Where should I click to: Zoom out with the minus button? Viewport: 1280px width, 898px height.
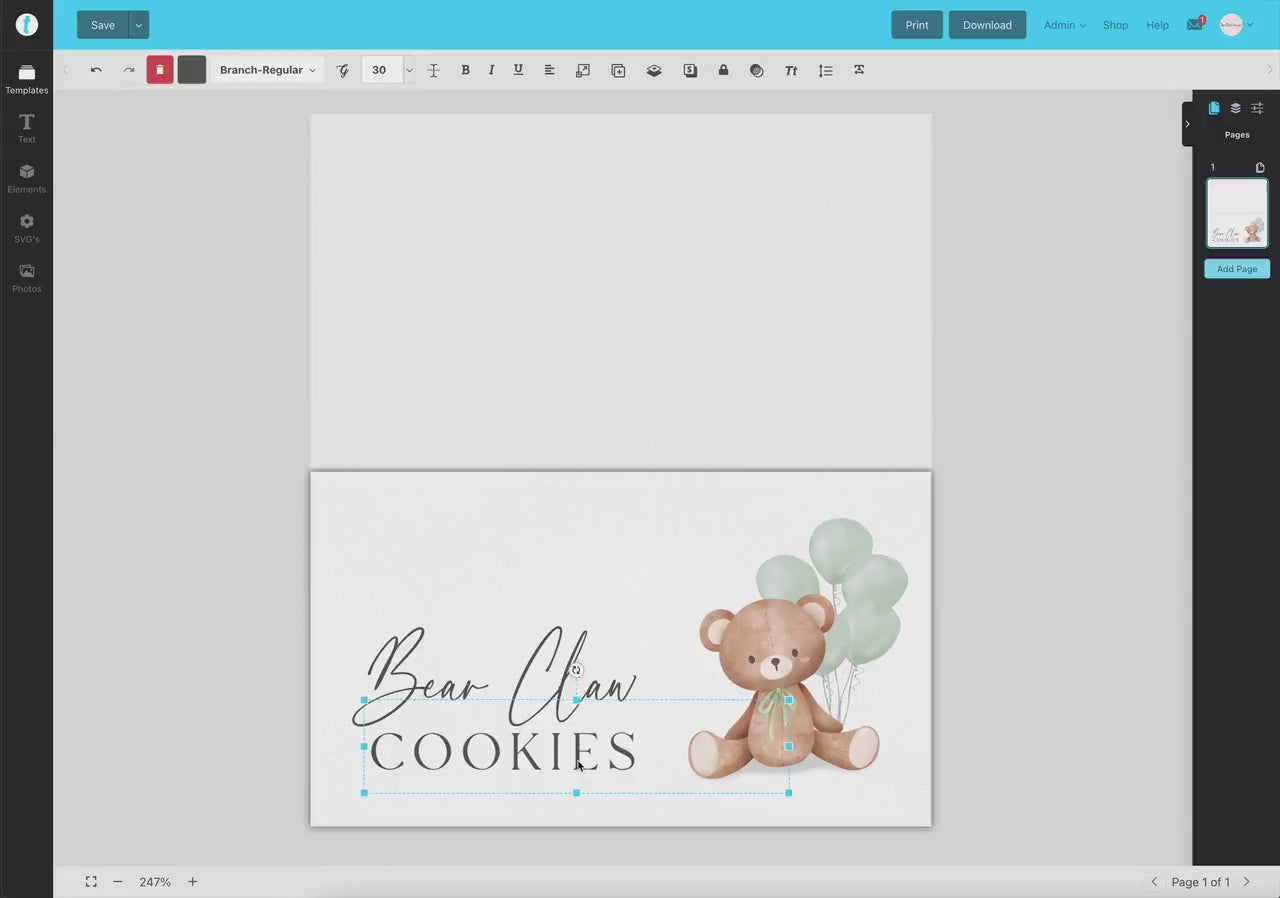tap(118, 882)
